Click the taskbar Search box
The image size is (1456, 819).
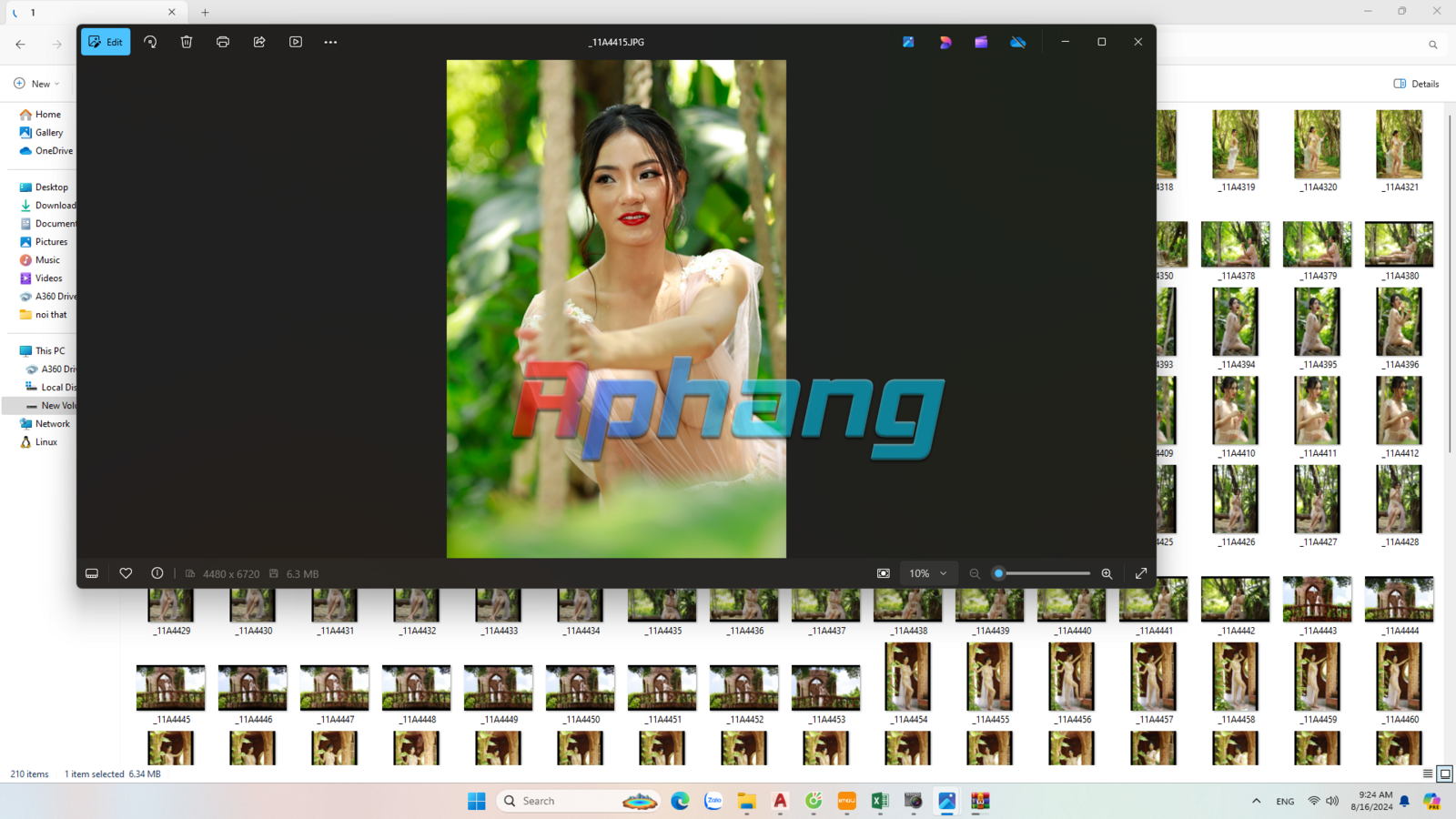pos(579,801)
